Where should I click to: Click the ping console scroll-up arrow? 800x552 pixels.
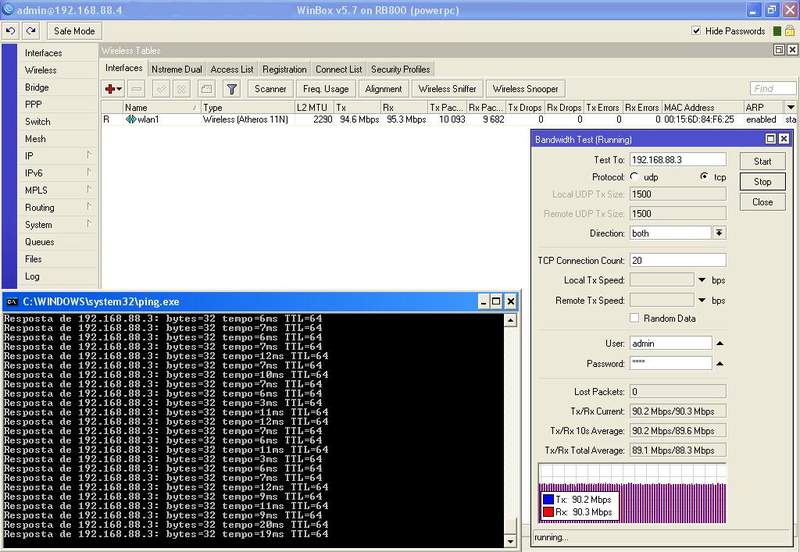pyautogui.click(x=510, y=320)
